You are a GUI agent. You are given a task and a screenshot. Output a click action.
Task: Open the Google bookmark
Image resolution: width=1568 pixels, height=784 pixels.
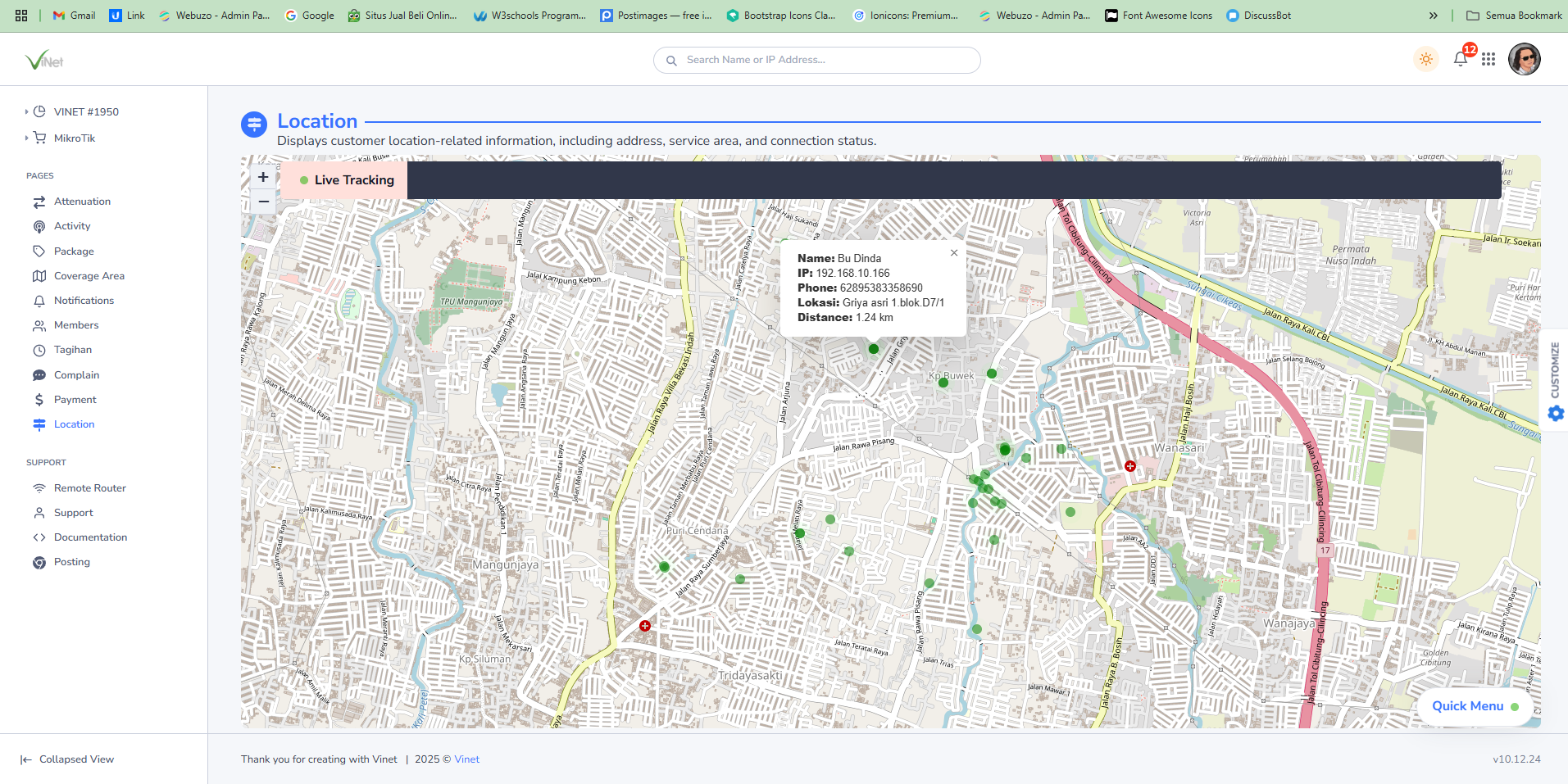pos(310,16)
